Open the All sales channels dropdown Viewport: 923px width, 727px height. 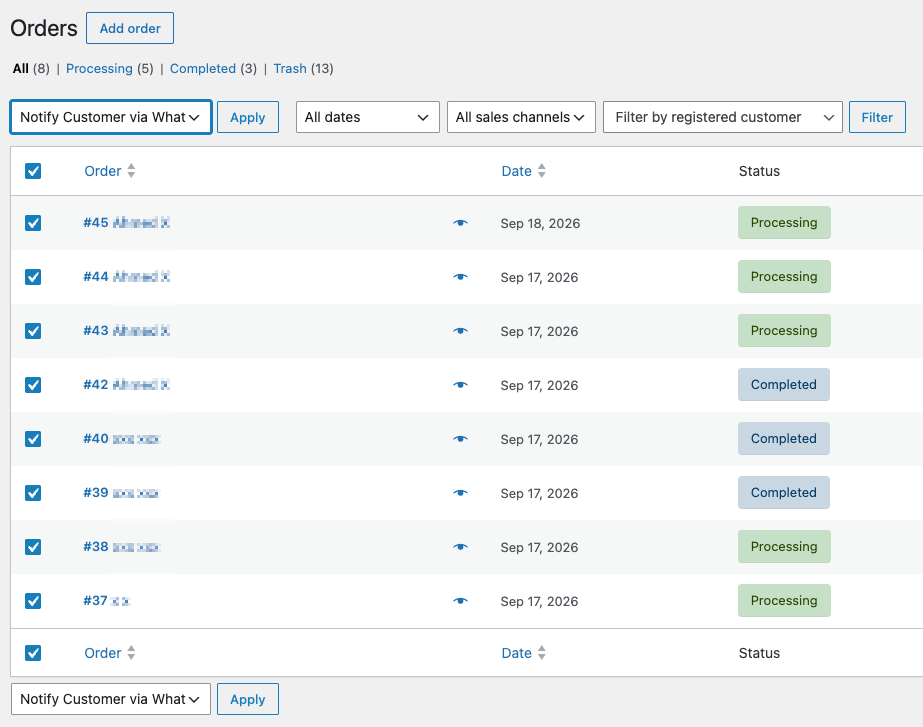(x=521, y=117)
